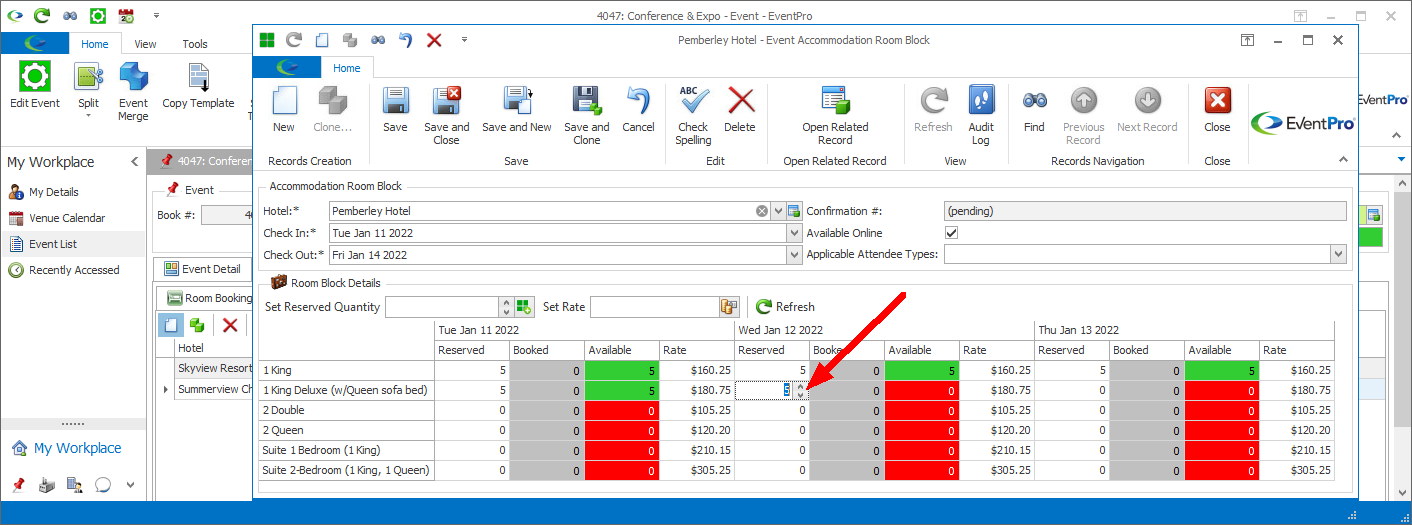Open Event List in navigation pane
The image size is (1412, 525).
(73, 244)
